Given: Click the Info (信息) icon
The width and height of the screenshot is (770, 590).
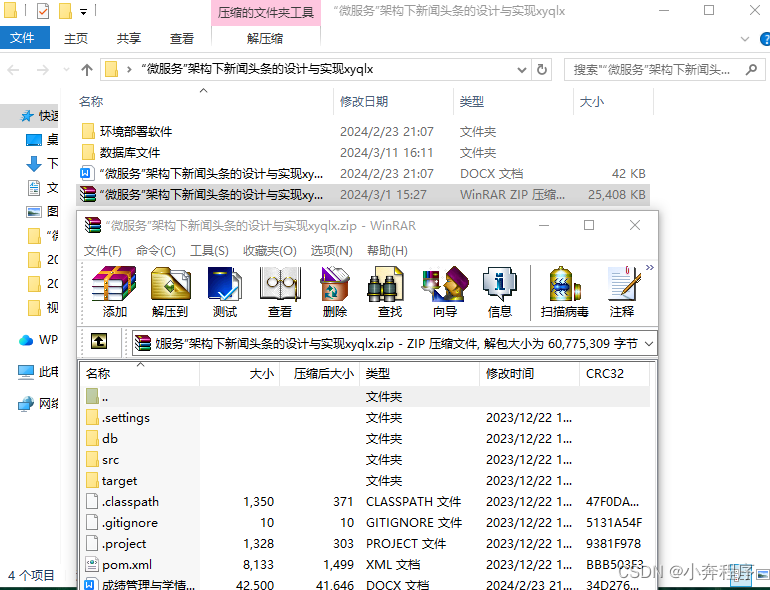Looking at the screenshot, I should [x=500, y=292].
